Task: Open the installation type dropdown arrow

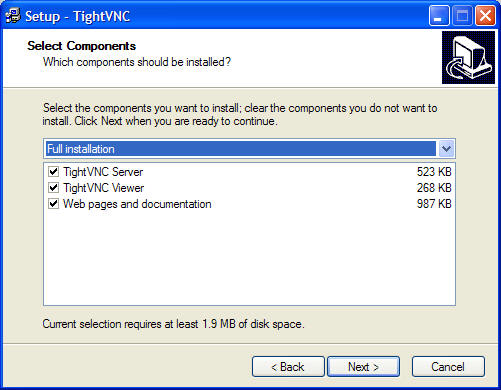Action: point(446,149)
